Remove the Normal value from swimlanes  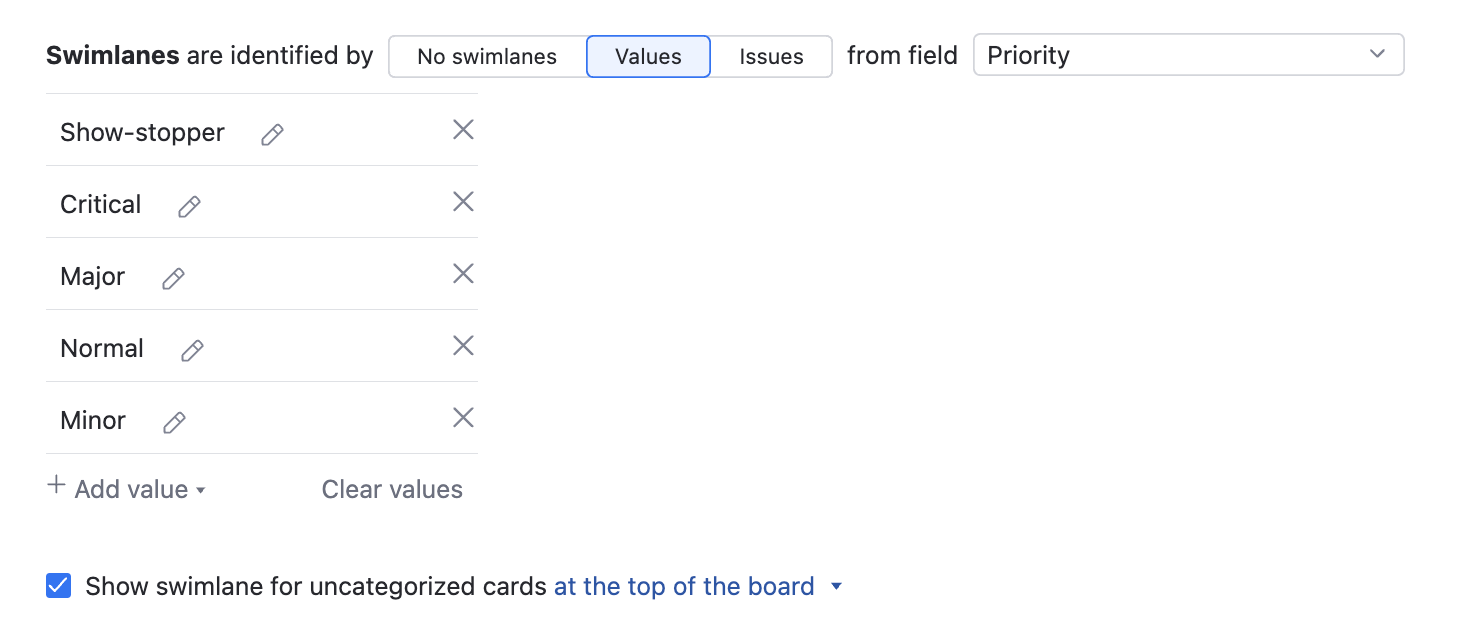[x=463, y=346]
